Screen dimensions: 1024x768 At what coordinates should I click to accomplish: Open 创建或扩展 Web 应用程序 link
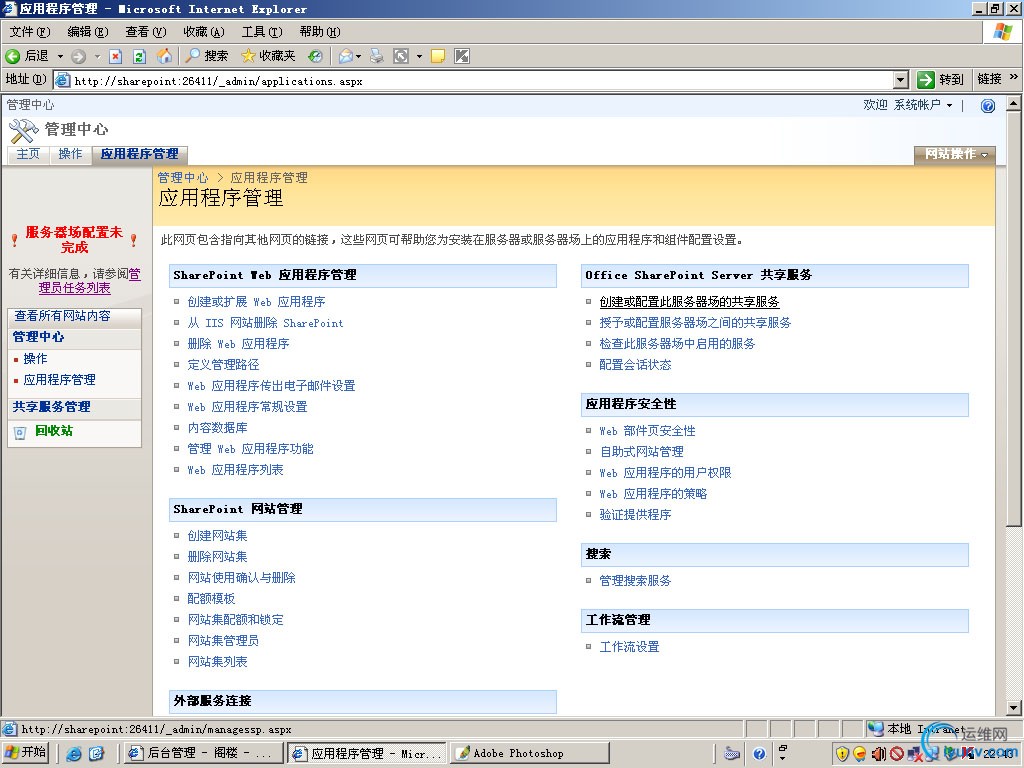point(256,302)
